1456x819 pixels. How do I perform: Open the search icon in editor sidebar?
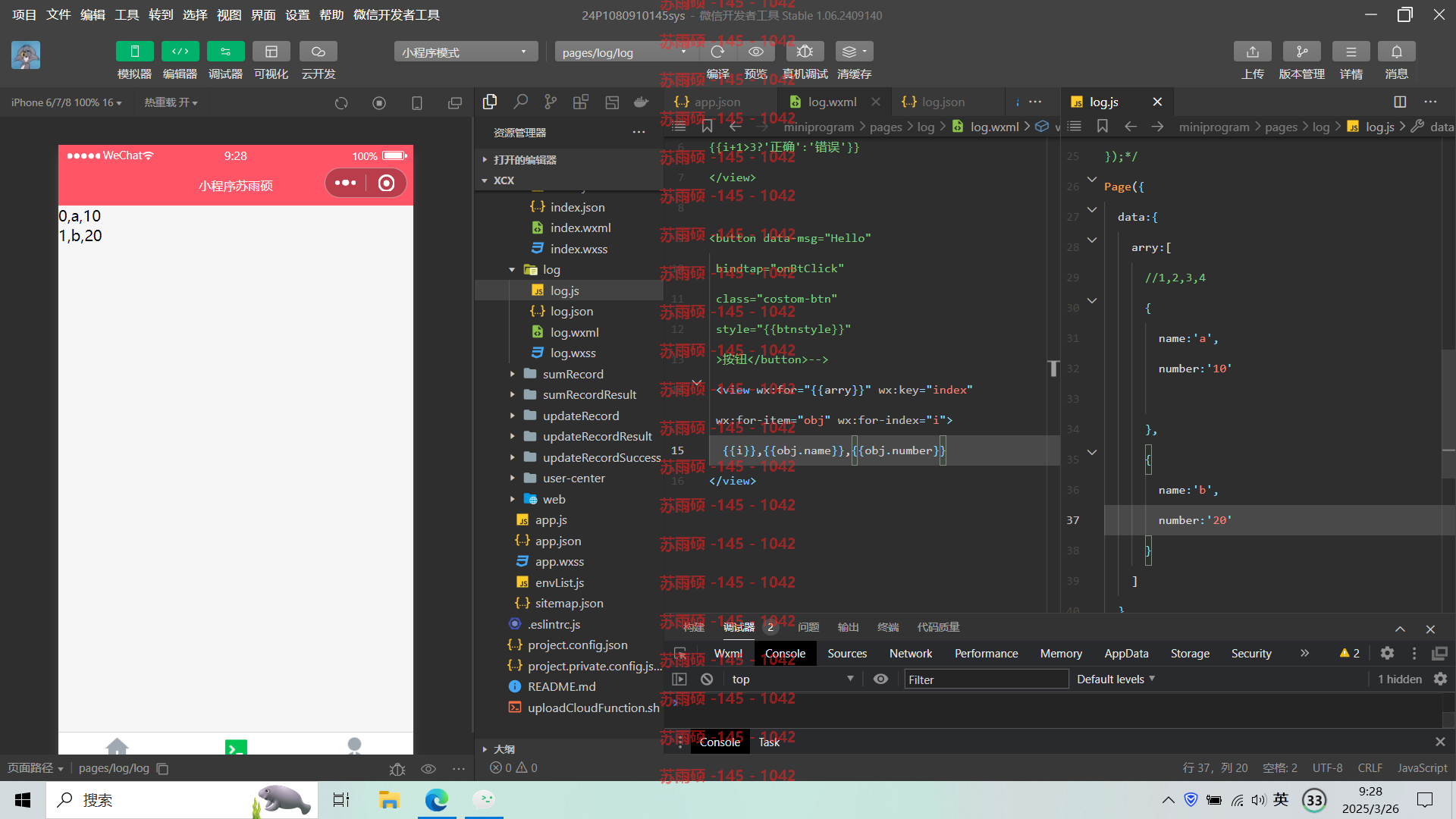coord(520,102)
